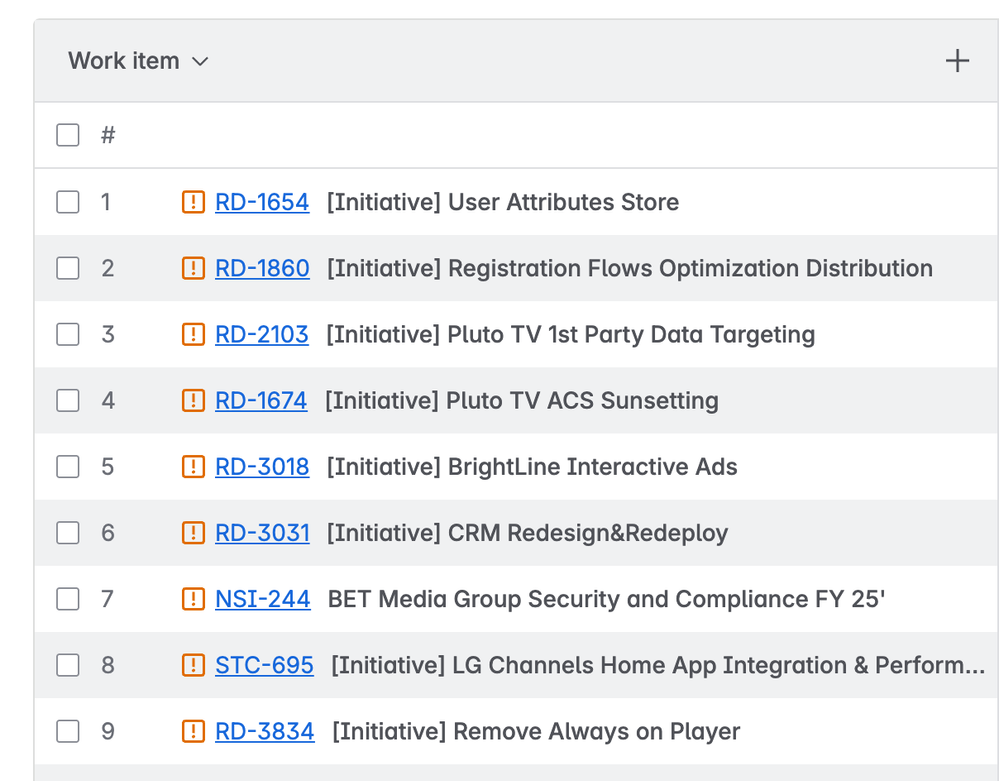999x781 pixels.
Task: Click the priority icon next to RD-1654
Action: point(192,202)
